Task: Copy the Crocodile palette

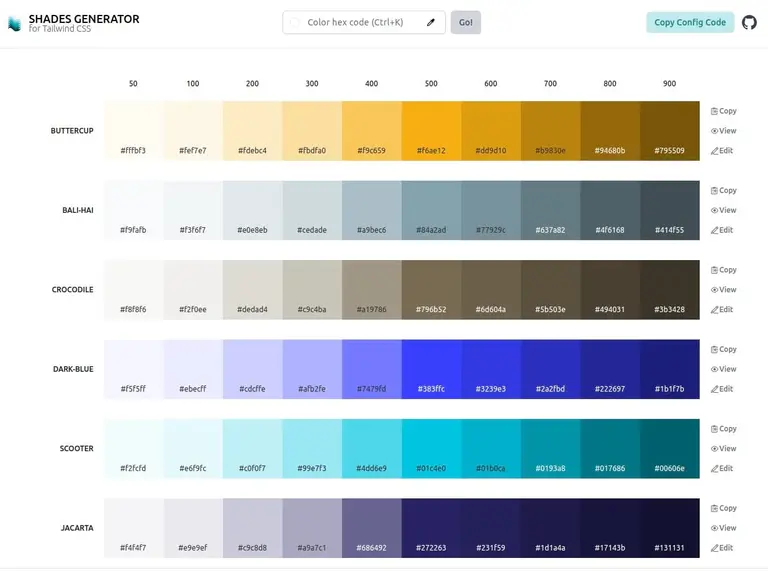Action: [x=723, y=270]
